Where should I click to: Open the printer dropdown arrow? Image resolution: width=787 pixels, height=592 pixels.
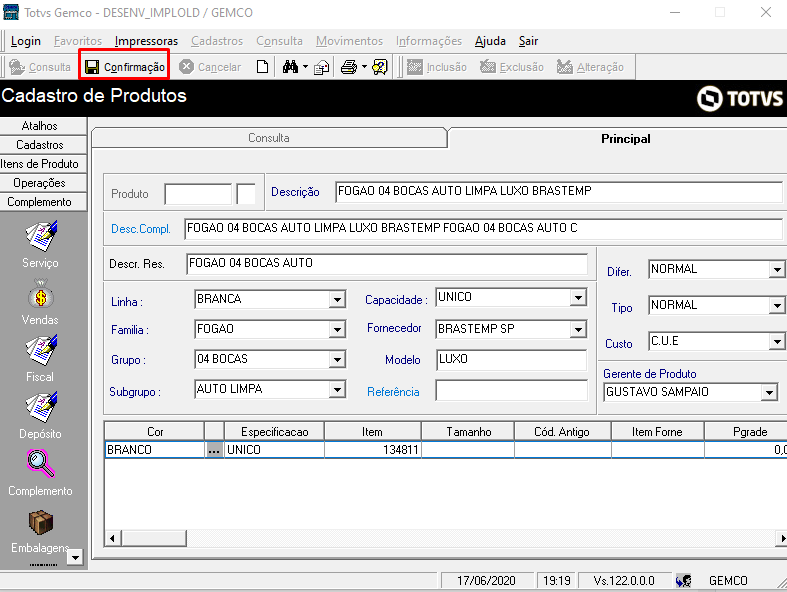[364, 67]
